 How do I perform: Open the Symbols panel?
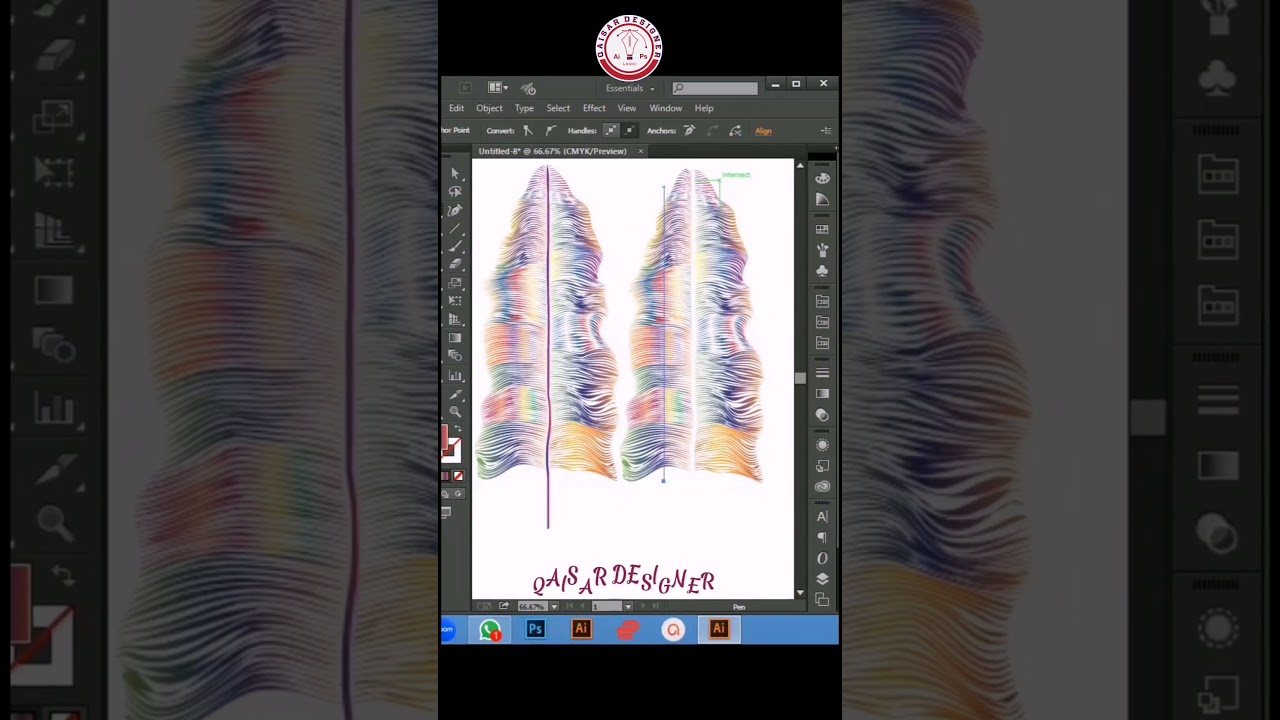pos(822,271)
